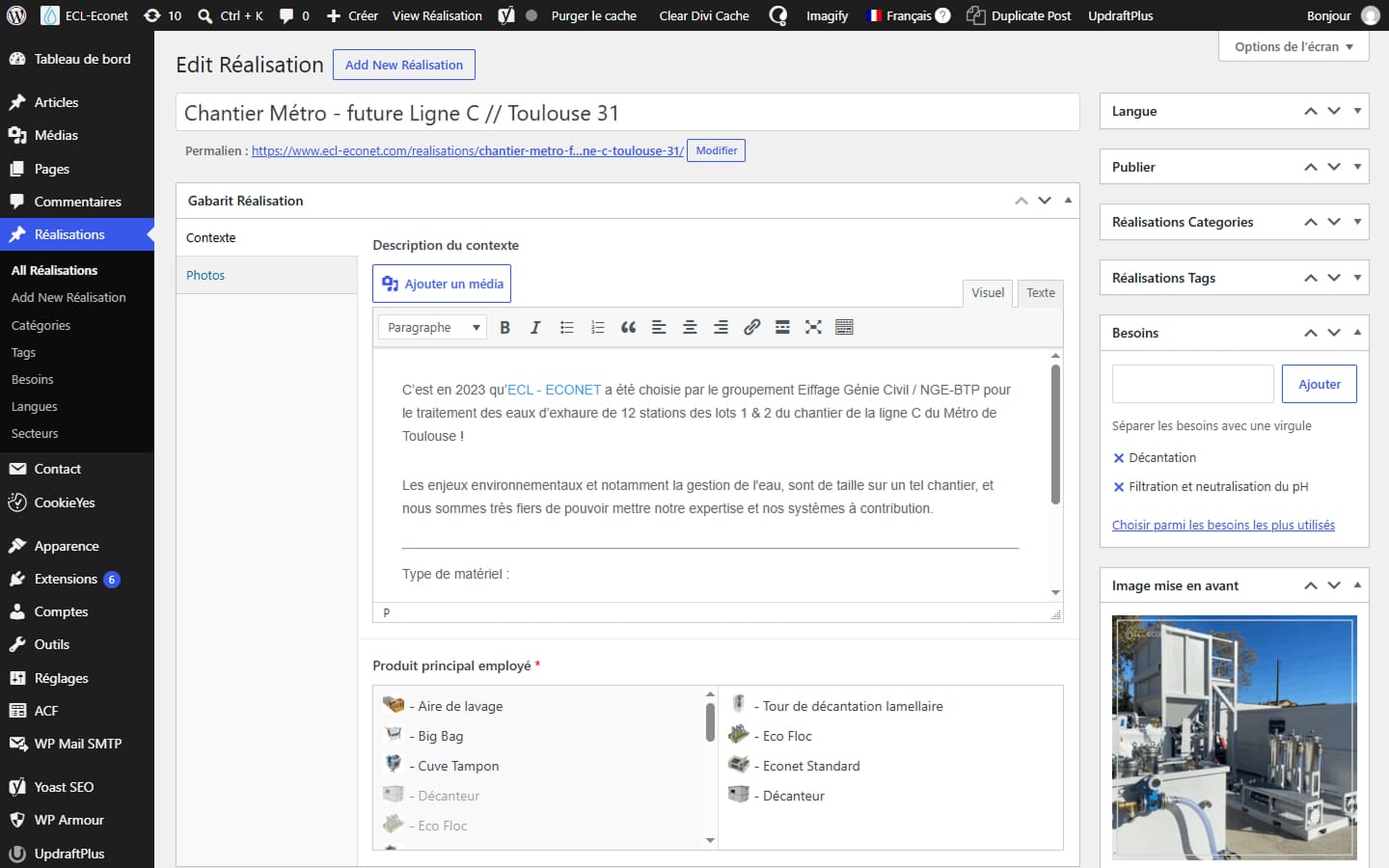This screenshot has height=868, width=1389.
Task: Open the Paragraphe format dropdown
Action: tap(432, 327)
